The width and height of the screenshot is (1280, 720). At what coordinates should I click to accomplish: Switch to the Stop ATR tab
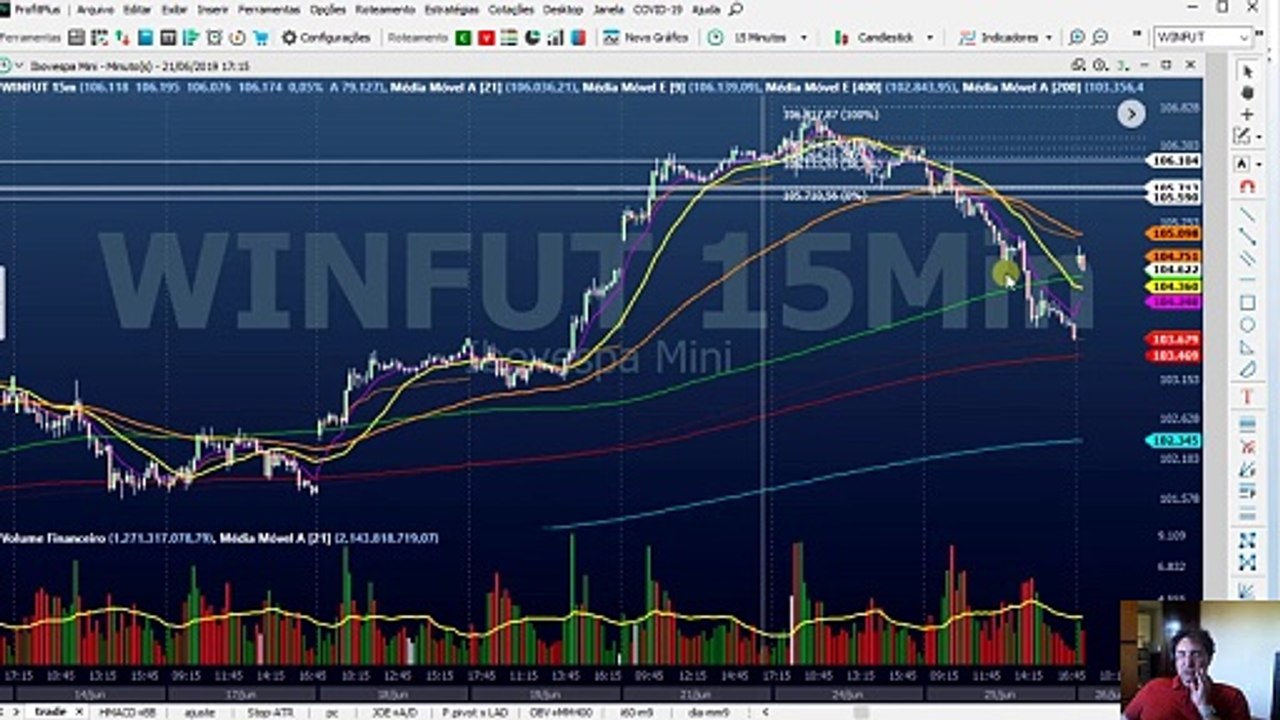click(270, 713)
